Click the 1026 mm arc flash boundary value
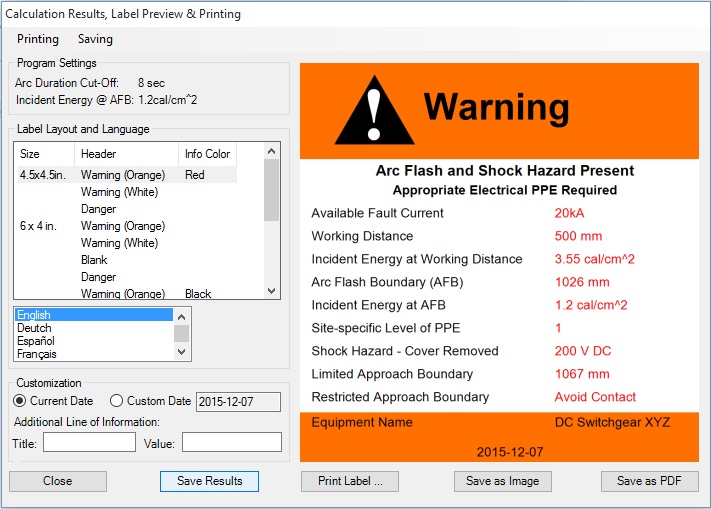Image resolution: width=711 pixels, height=509 pixels. [582, 282]
